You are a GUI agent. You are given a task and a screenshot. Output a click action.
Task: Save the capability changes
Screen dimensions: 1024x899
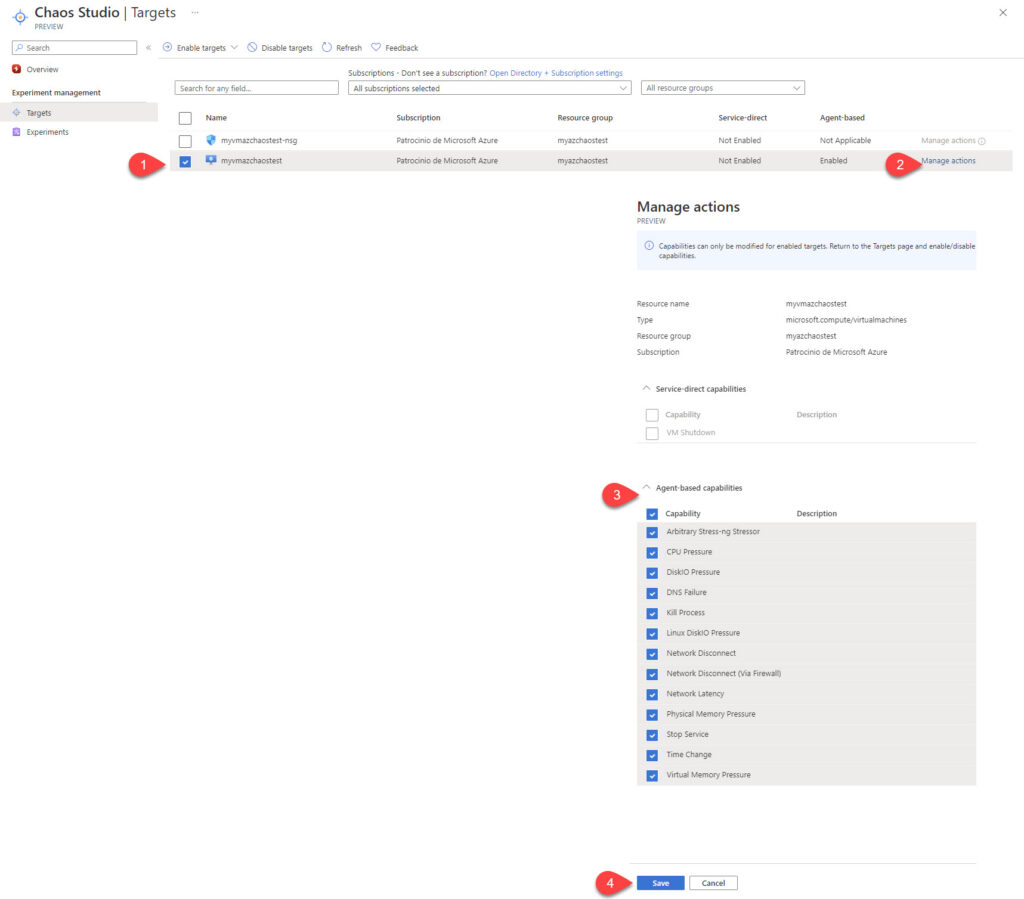pyautogui.click(x=660, y=883)
